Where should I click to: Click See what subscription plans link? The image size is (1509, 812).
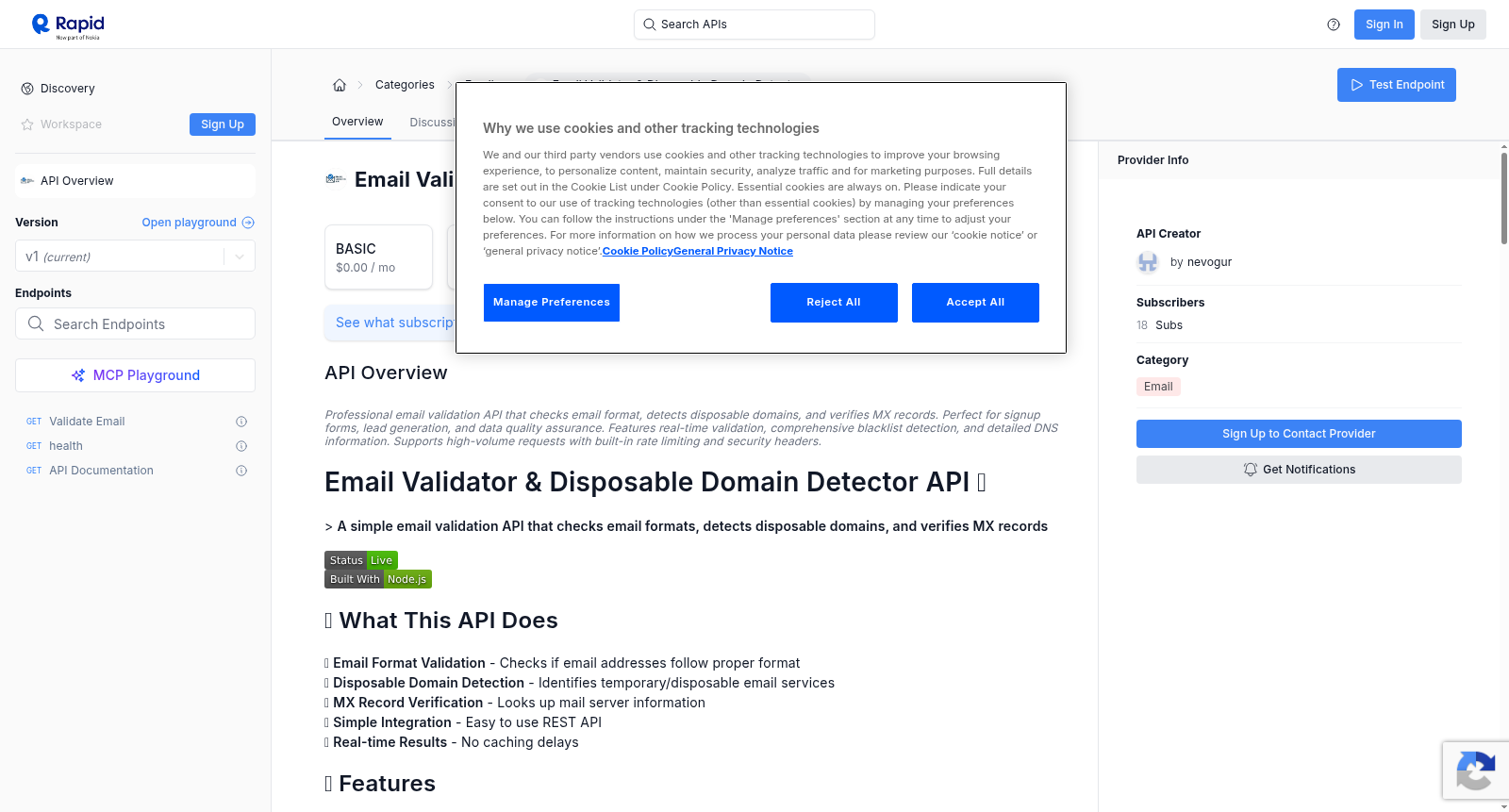point(395,323)
